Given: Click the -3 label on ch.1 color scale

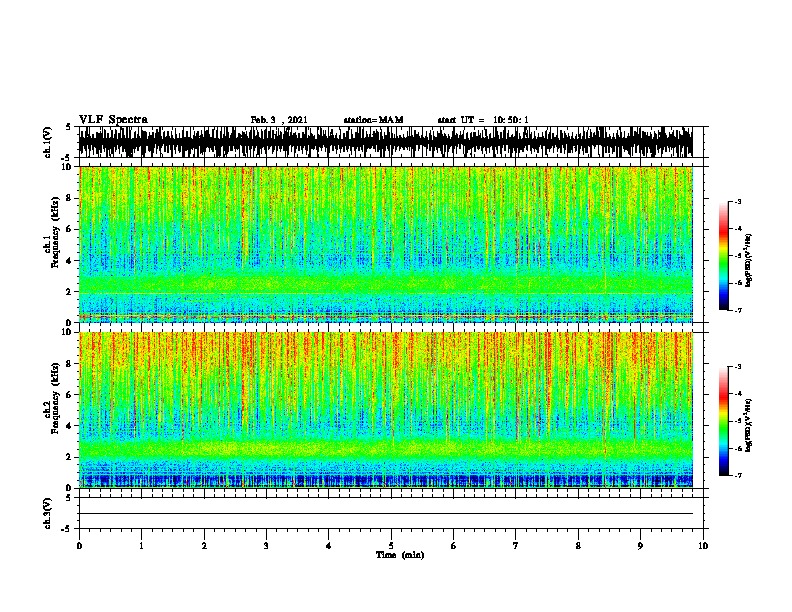Looking at the screenshot, I should pos(738,202).
